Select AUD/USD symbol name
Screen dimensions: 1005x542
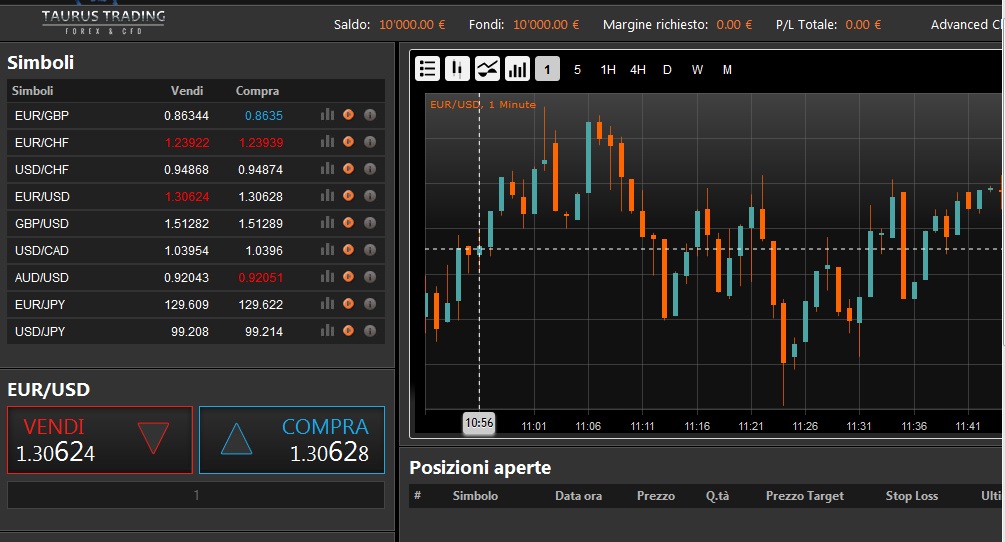click(42, 277)
